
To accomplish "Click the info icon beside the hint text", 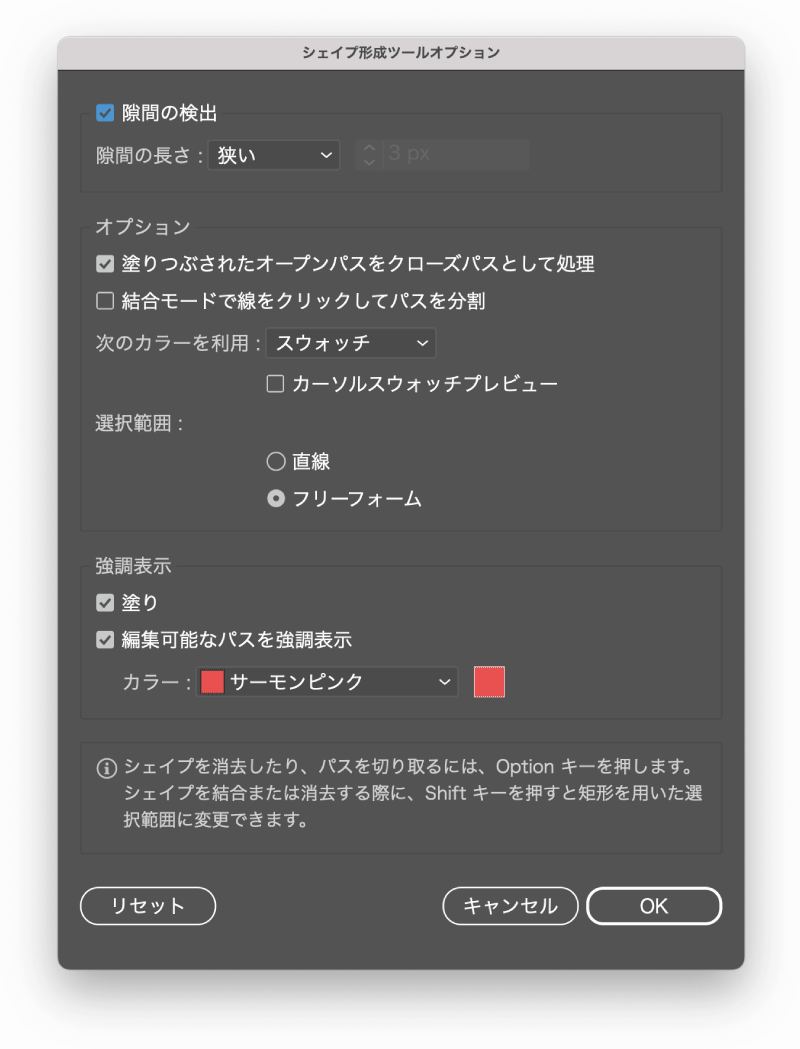I will pyautogui.click(x=106, y=768).
